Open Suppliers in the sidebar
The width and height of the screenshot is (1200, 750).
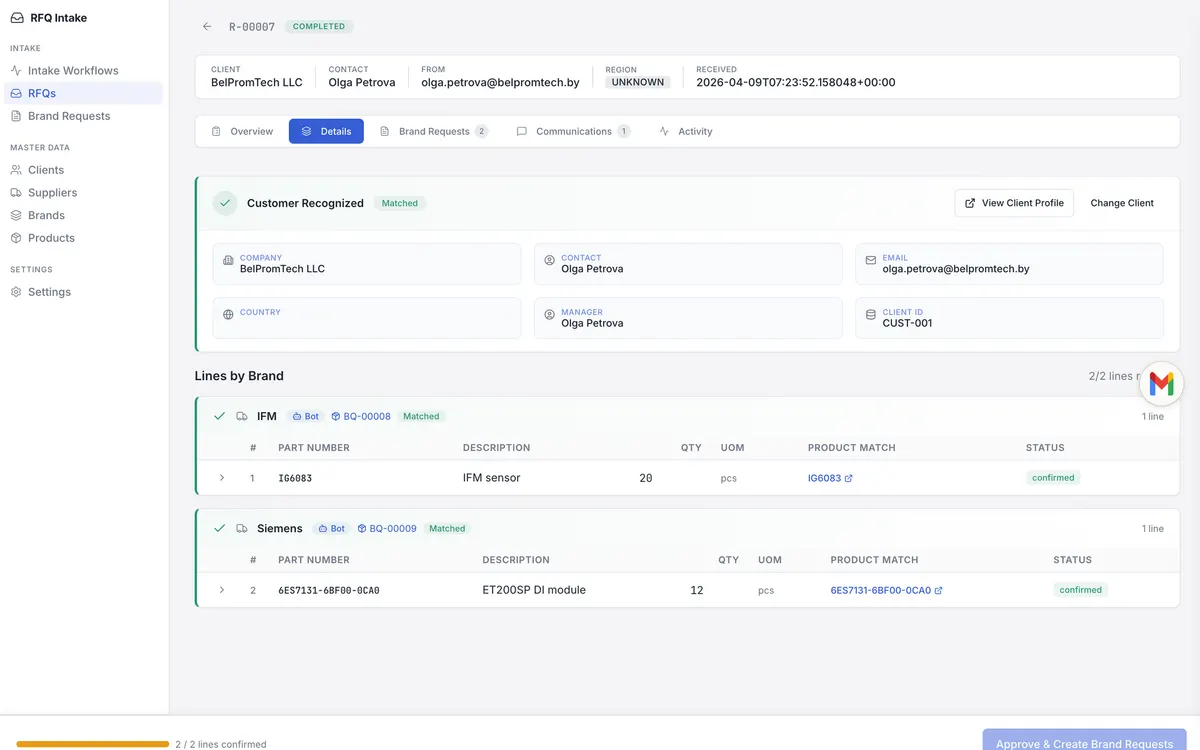tap(81, 192)
